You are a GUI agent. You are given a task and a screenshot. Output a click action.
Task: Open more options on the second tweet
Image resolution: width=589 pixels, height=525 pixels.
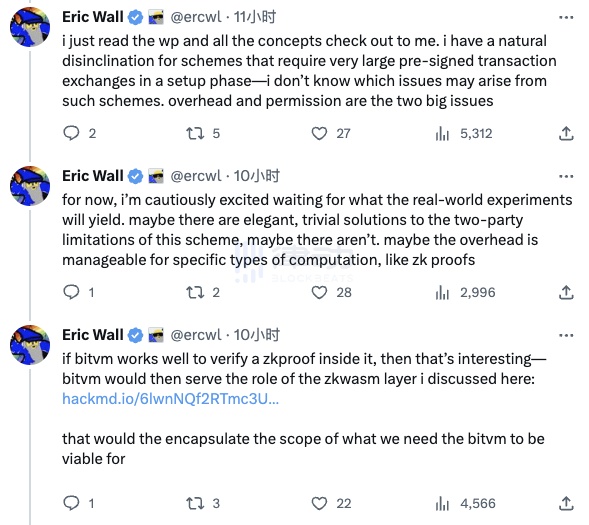(566, 176)
